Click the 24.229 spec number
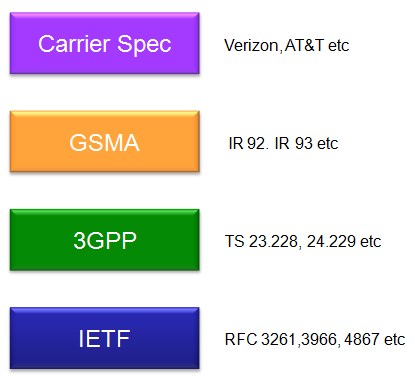 pyautogui.click(x=331, y=241)
